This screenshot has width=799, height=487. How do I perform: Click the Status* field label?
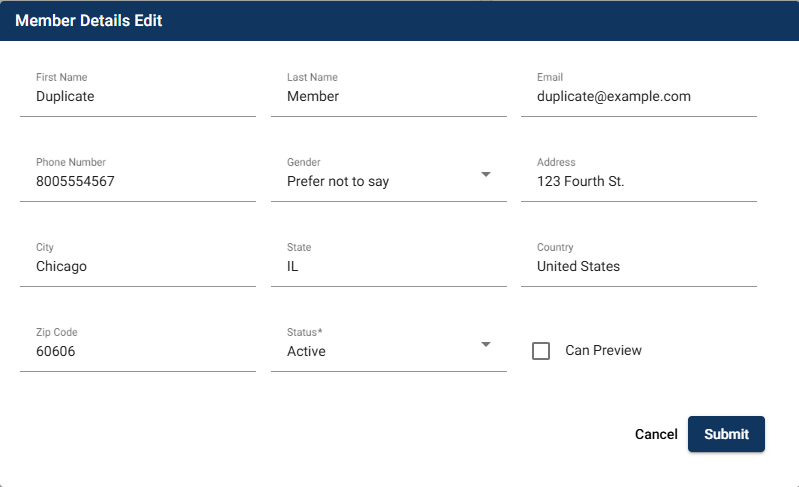304,332
